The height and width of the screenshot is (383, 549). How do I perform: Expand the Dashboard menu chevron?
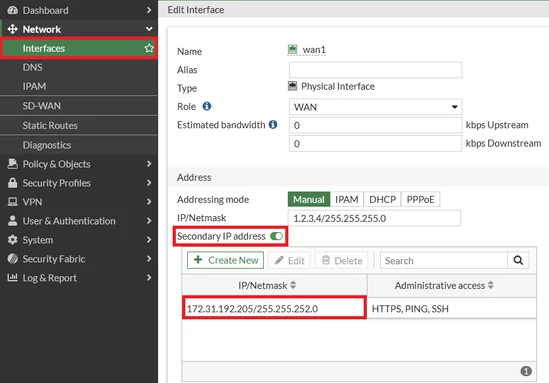[x=149, y=10]
